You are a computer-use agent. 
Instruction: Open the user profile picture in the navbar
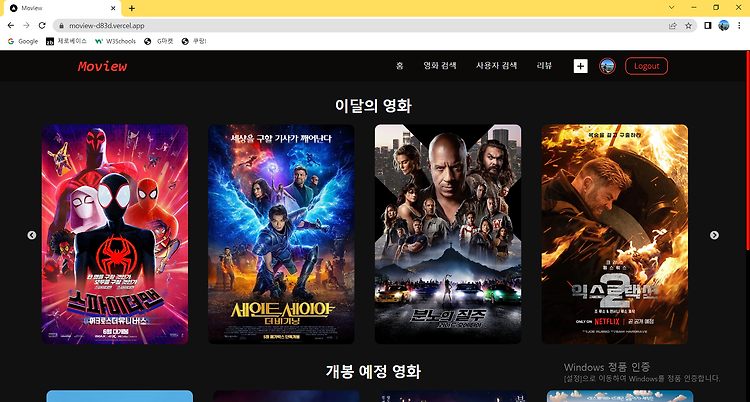pos(607,66)
